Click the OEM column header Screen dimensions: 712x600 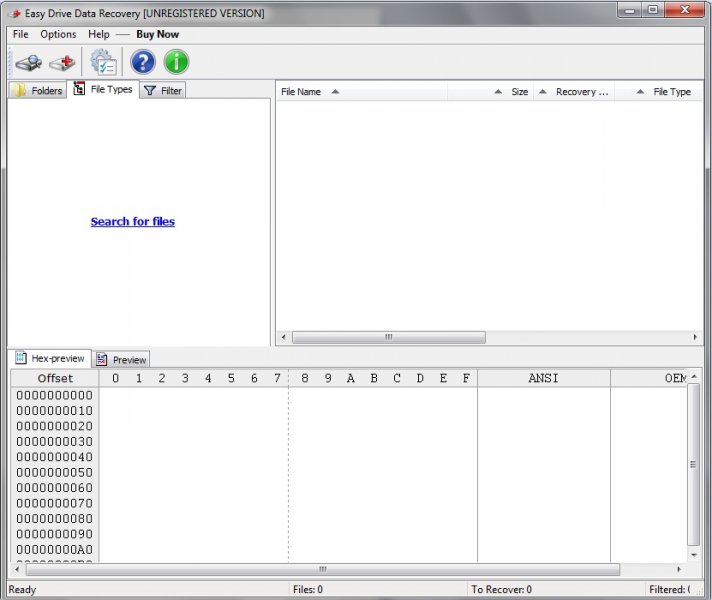coord(649,378)
